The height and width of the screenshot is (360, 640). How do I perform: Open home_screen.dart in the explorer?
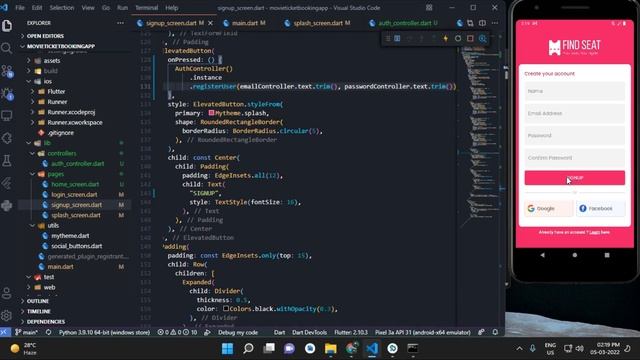75,184
